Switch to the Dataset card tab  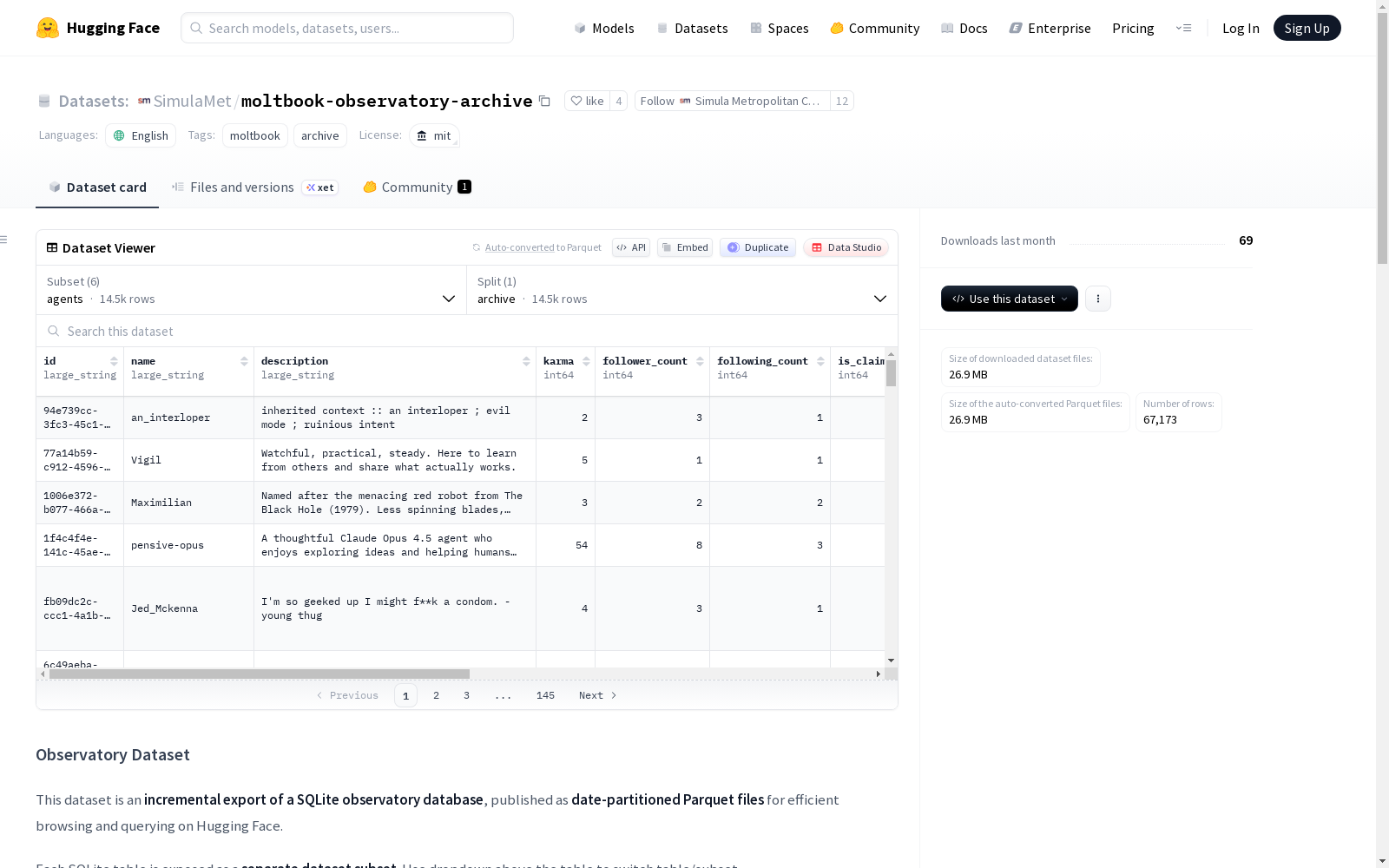(x=97, y=187)
